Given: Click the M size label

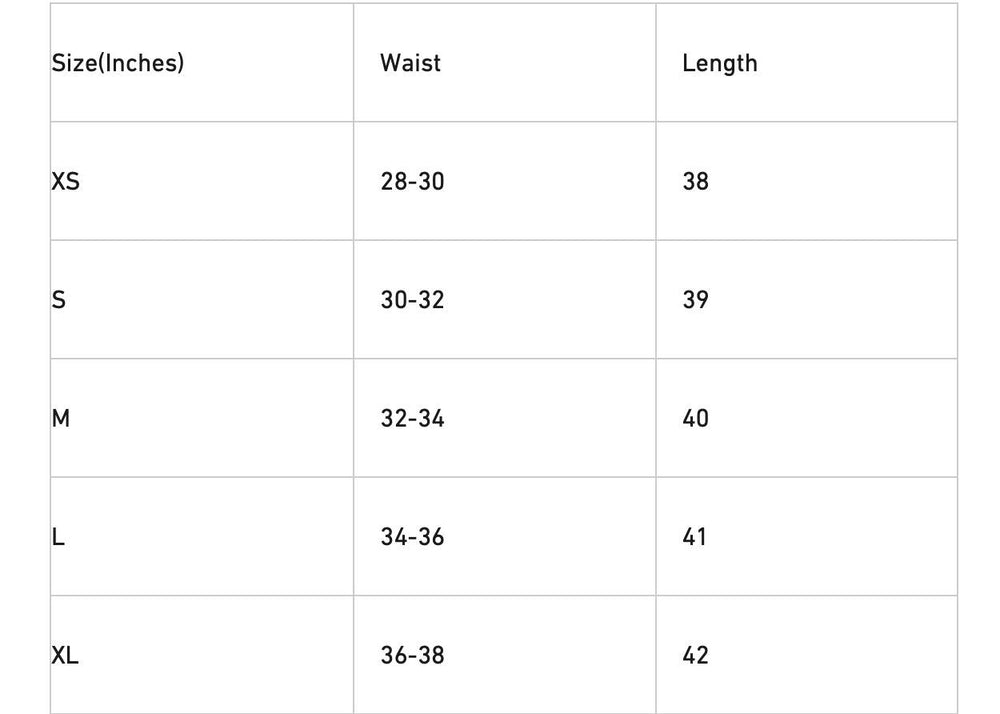Looking at the screenshot, I should (60, 418).
